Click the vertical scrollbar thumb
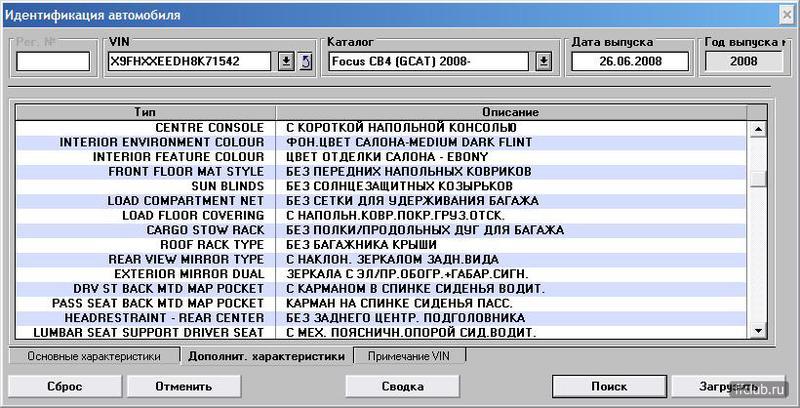Viewport: 800px width, 408px height. pyautogui.click(x=758, y=178)
